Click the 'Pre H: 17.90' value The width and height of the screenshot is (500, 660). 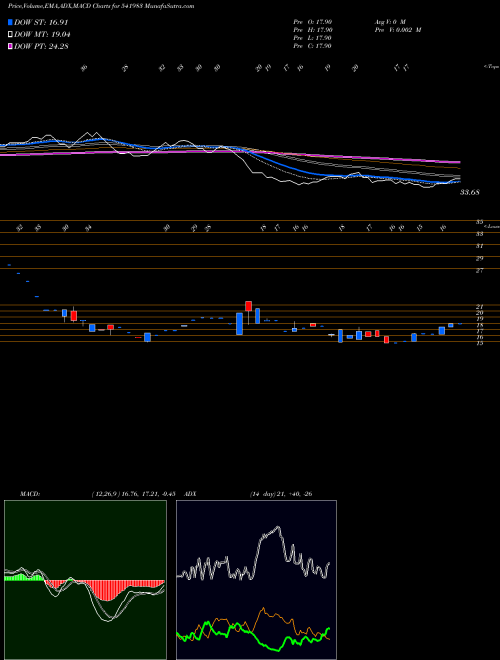click(313, 30)
